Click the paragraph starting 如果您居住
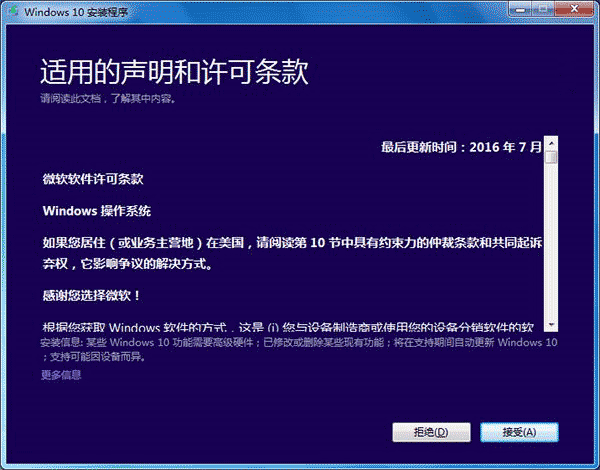Screen dimensions: 600x470 pyautogui.click(x=292, y=253)
